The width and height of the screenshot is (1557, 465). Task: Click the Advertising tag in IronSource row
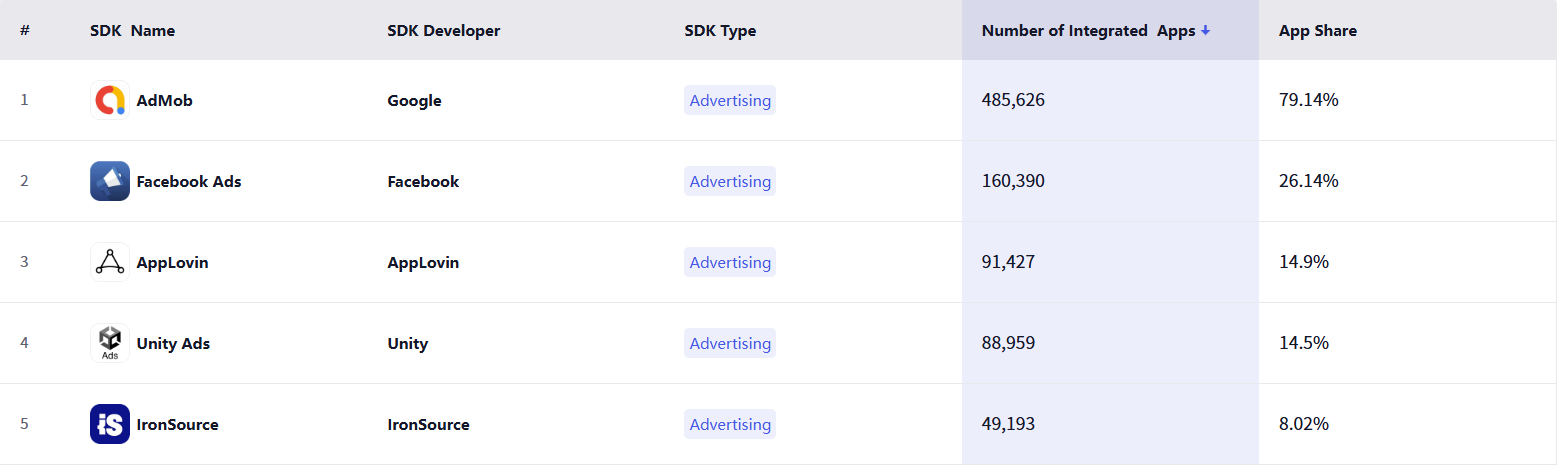click(730, 424)
